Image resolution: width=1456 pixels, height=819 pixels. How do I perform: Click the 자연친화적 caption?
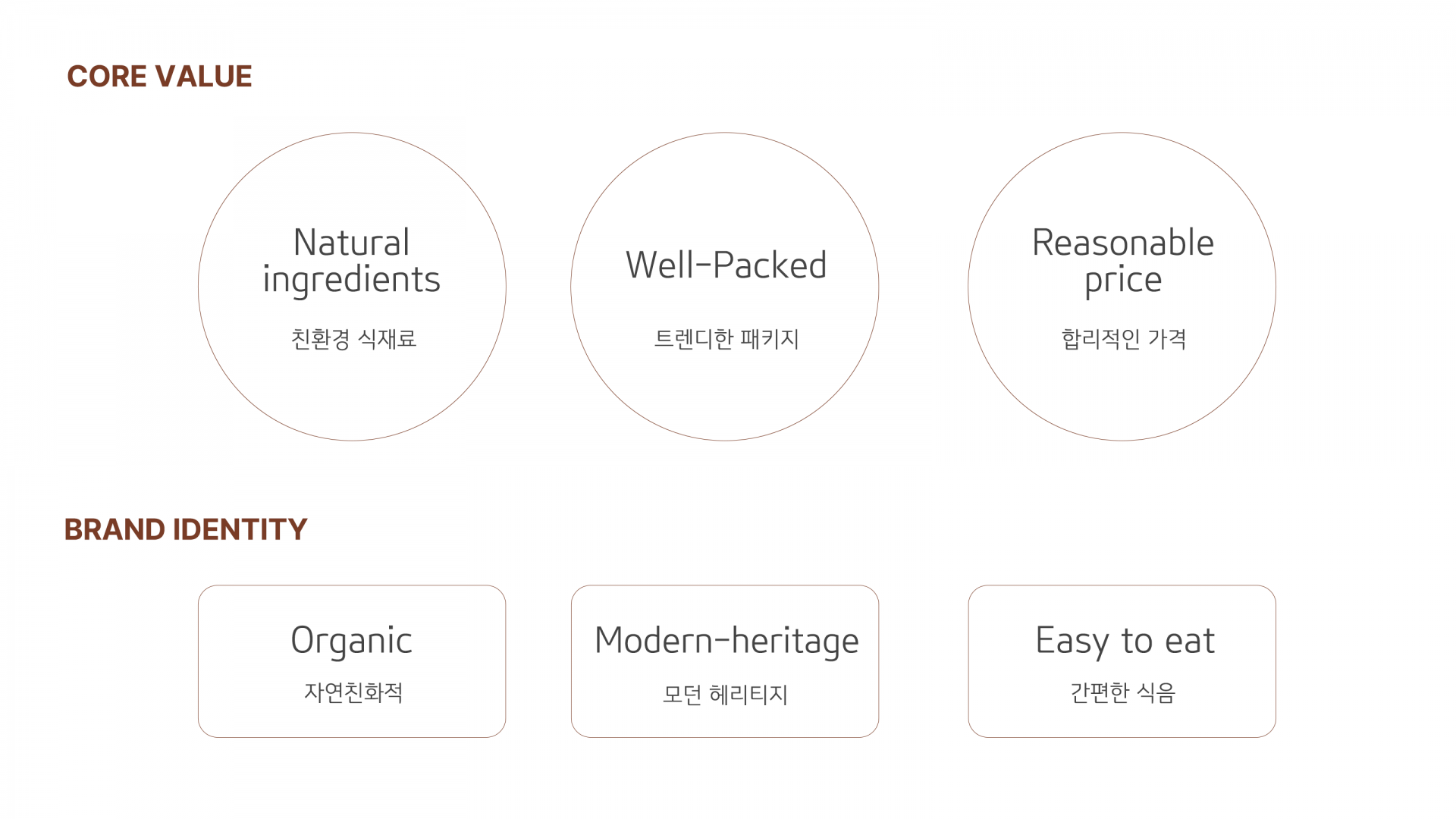tap(353, 692)
